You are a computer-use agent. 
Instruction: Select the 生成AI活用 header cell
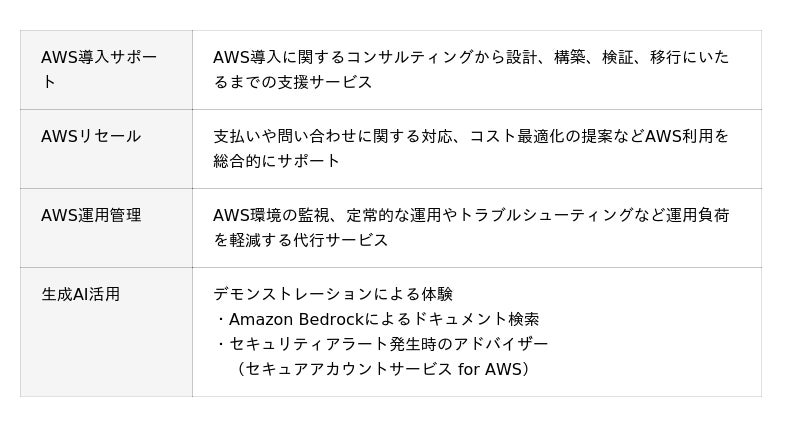(x=106, y=332)
